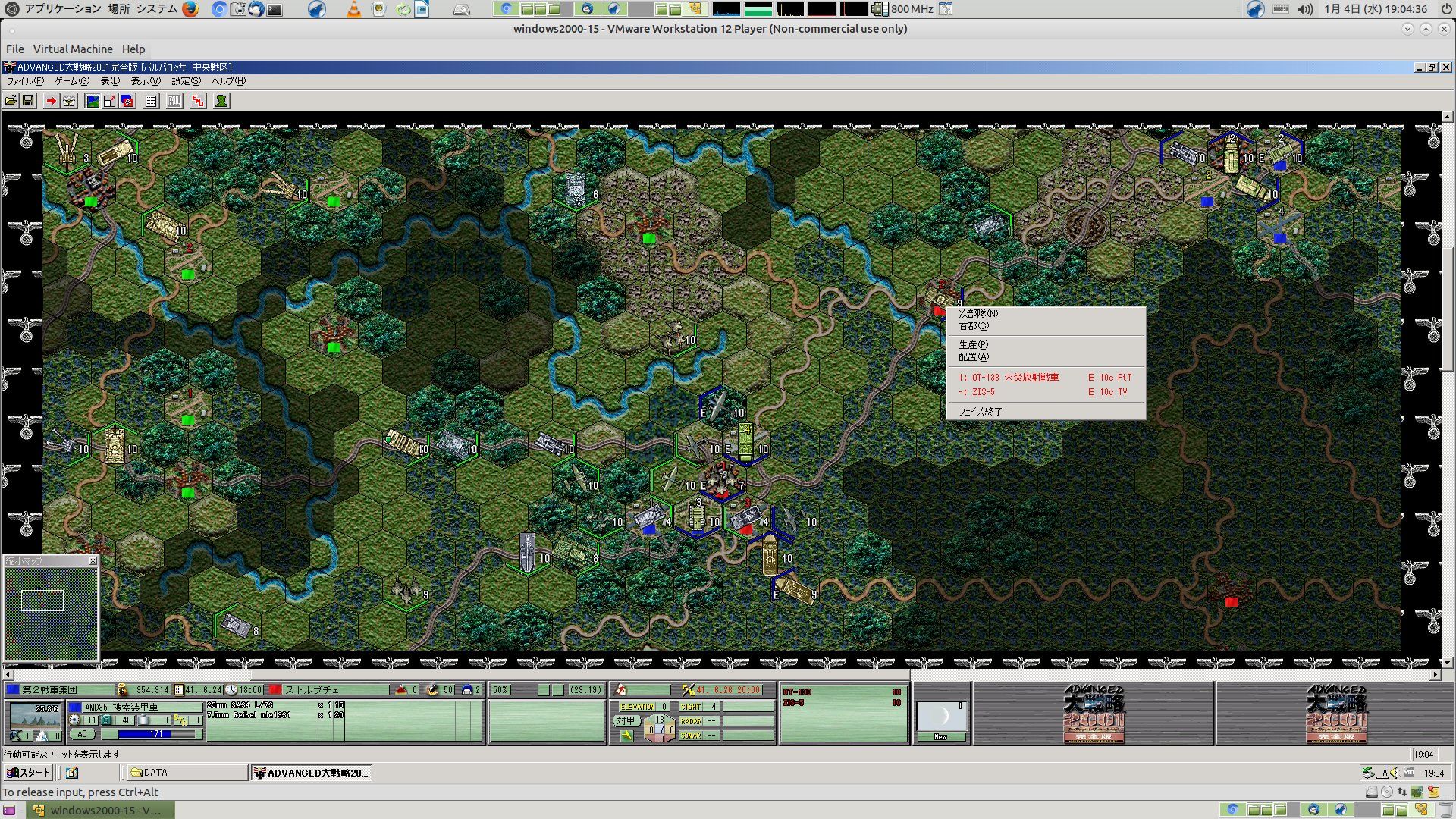Open the terminal icon in top panel
The width and height of the screenshot is (1456, 819).
[275, 9]
